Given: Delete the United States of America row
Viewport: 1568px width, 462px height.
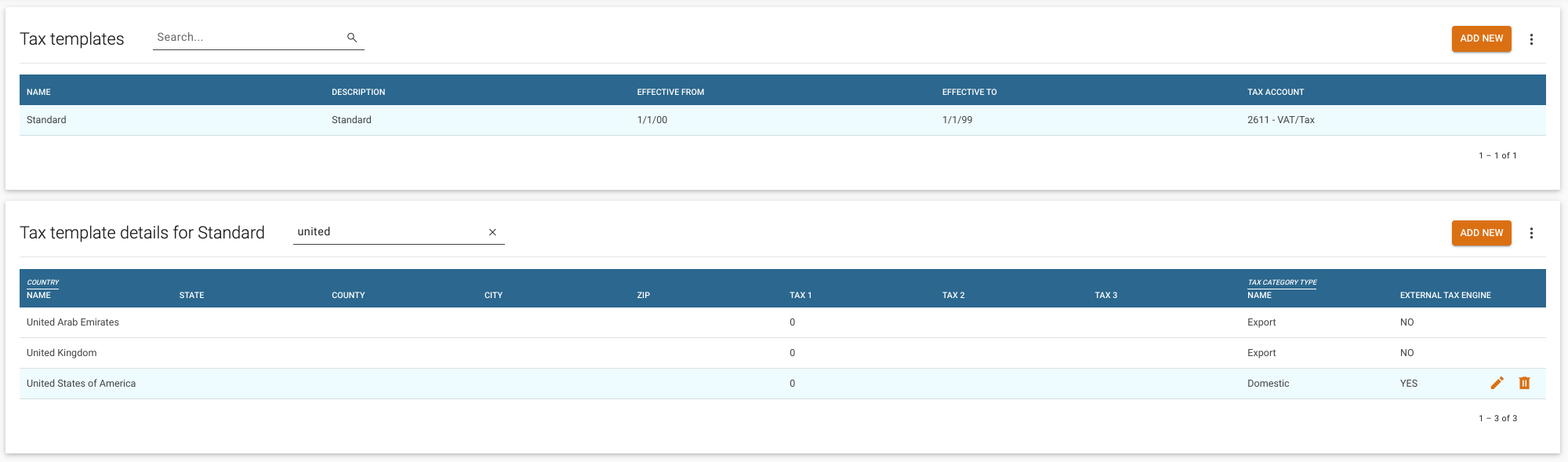Looking at the screenshot, I should pos(1524,383).
